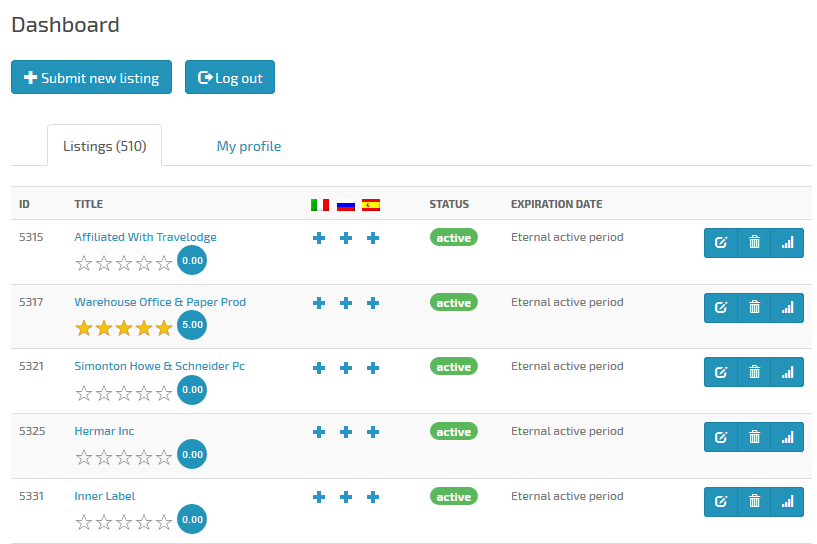The image size is (817, 544).
Task: Click listing ID 5321
Action: click(x=31, y=366)
